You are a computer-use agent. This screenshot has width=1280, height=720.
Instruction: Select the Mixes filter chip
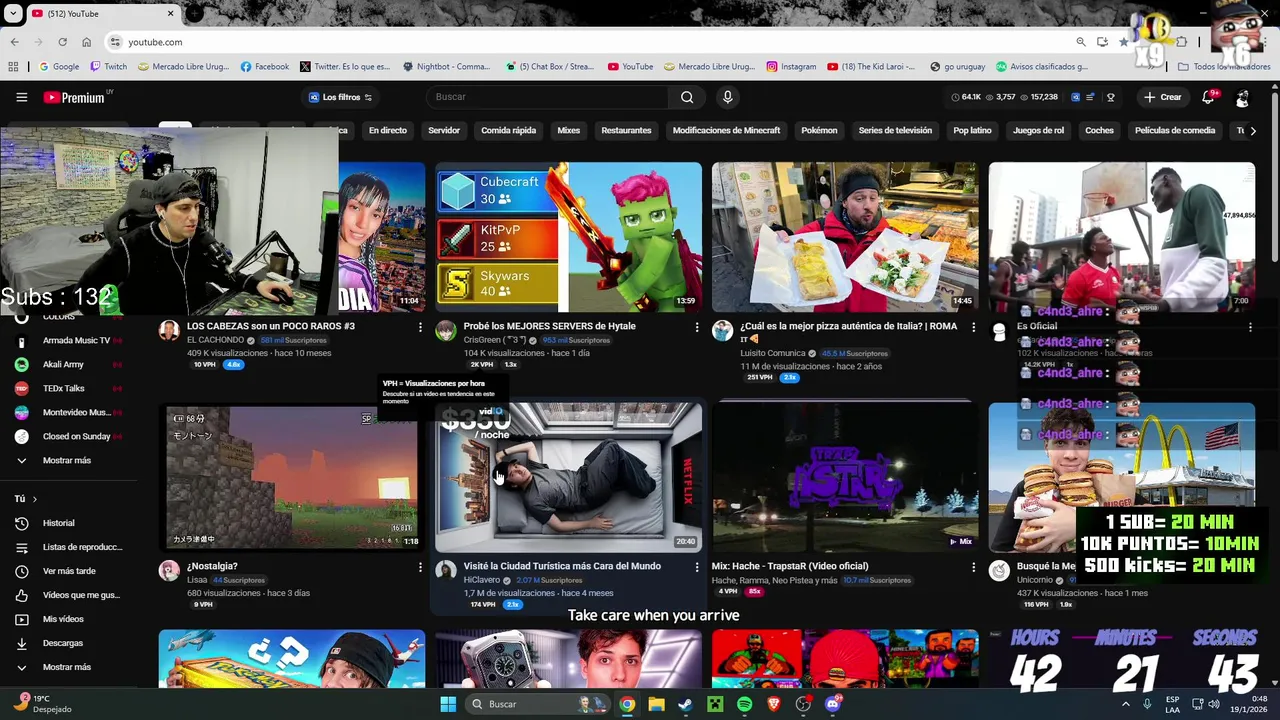point(568,131)
